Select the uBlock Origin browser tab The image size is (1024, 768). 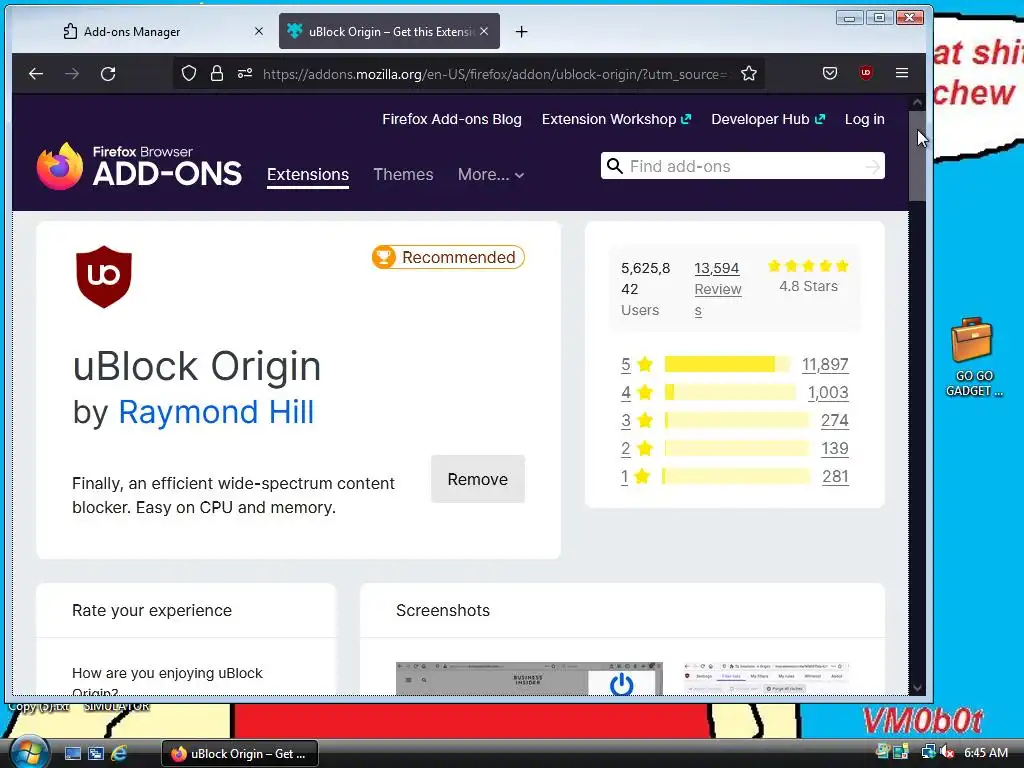389,31
